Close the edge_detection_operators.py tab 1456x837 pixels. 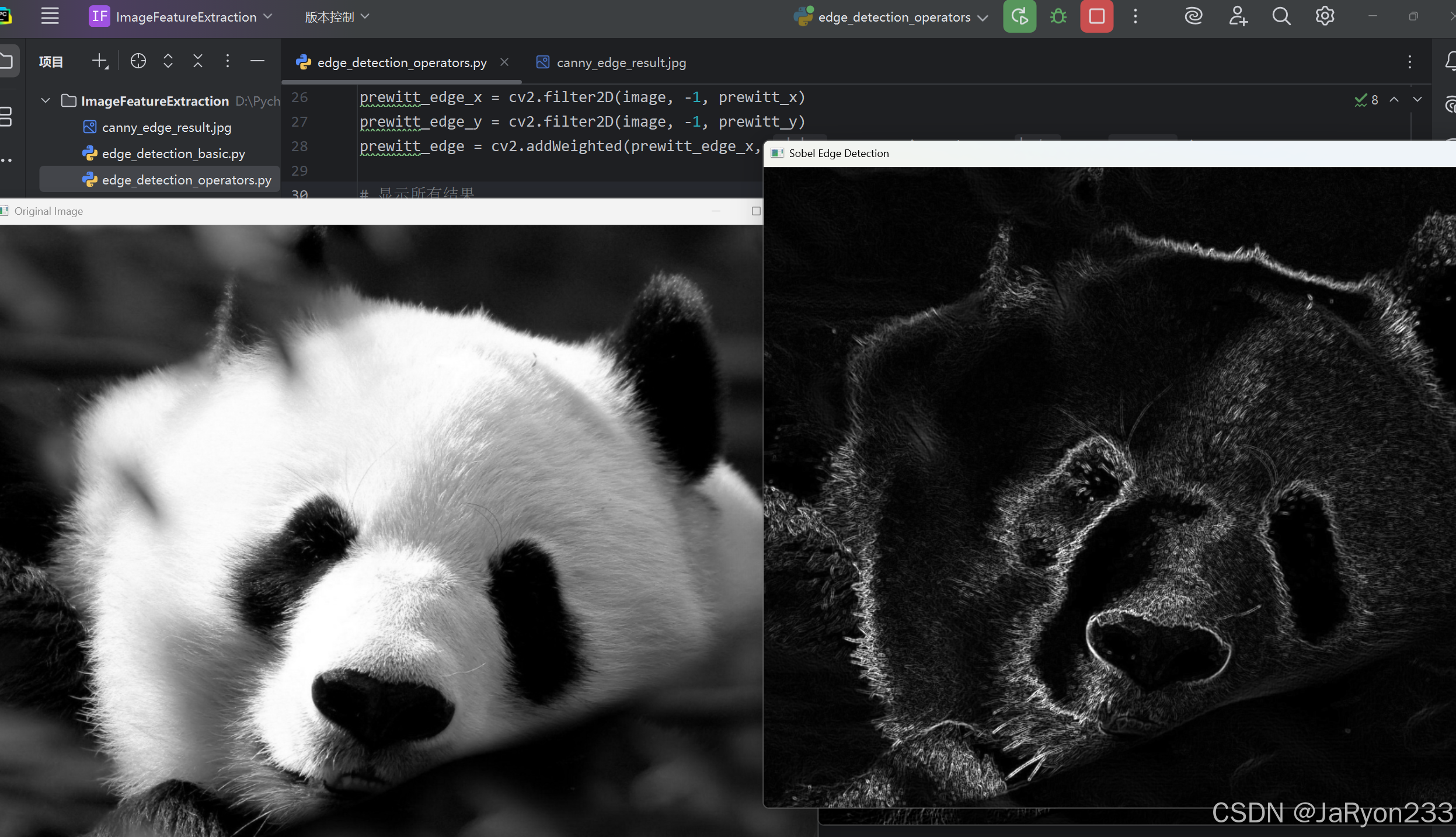coord(504,62)
